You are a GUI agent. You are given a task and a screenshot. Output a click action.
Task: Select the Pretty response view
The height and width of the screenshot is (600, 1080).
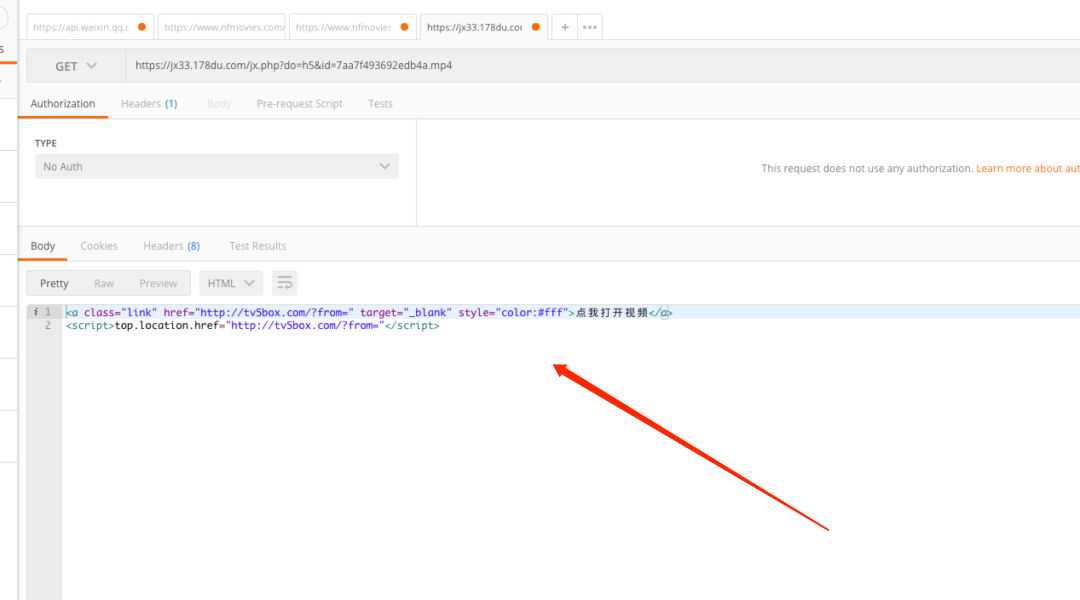click(x=54, y=283)
